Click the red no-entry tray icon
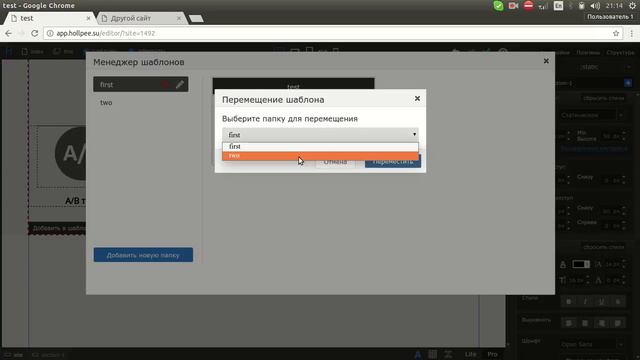Image resolution: width=640 pixels, height=360 pixels. pyautogui.click(x=529, y=6)
